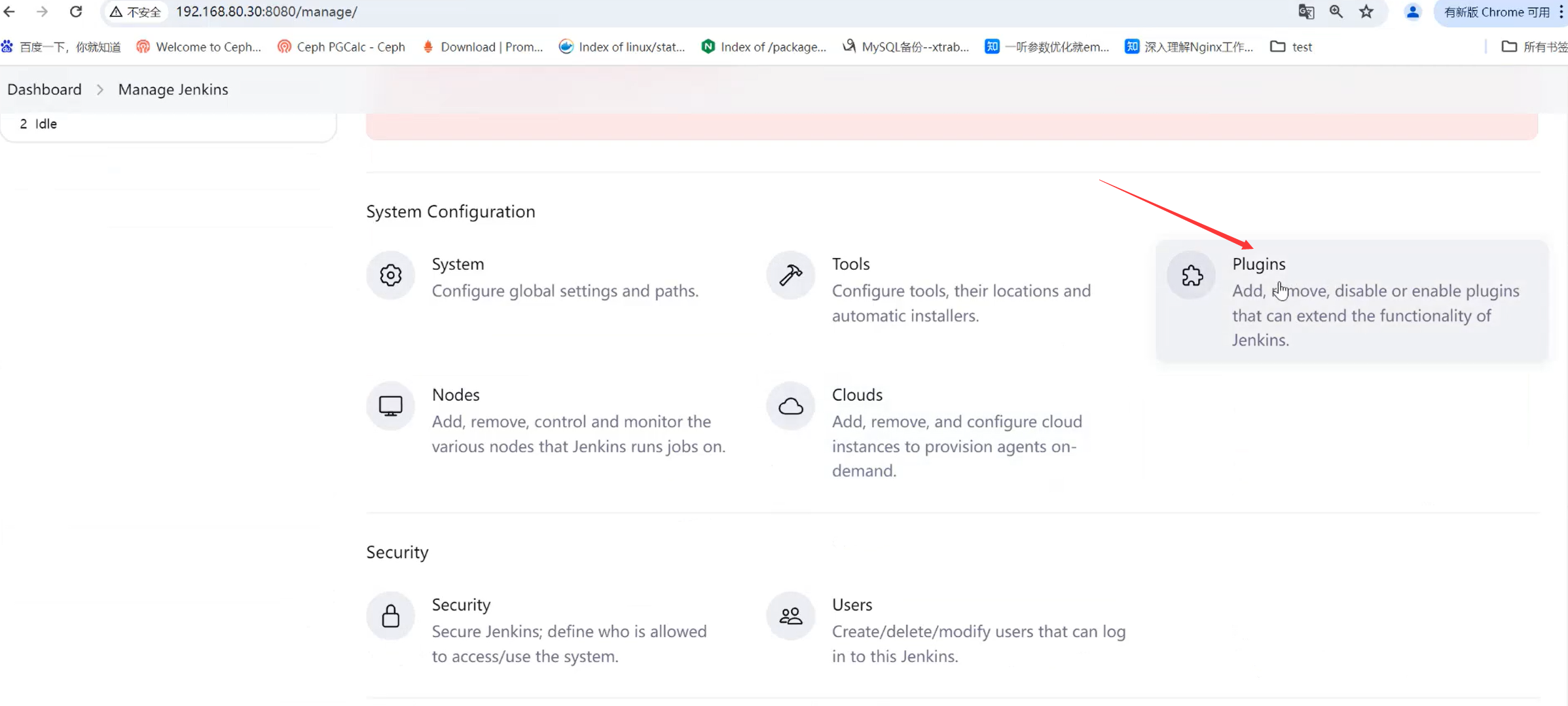This screenshot has height=706, width=1568.
Task: Click the Clouds cloud icon
Action: 791,406
